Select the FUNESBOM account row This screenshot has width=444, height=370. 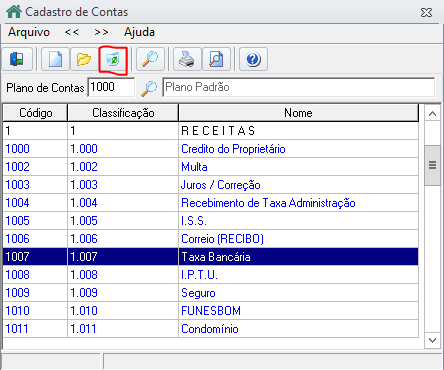(211, 311)
